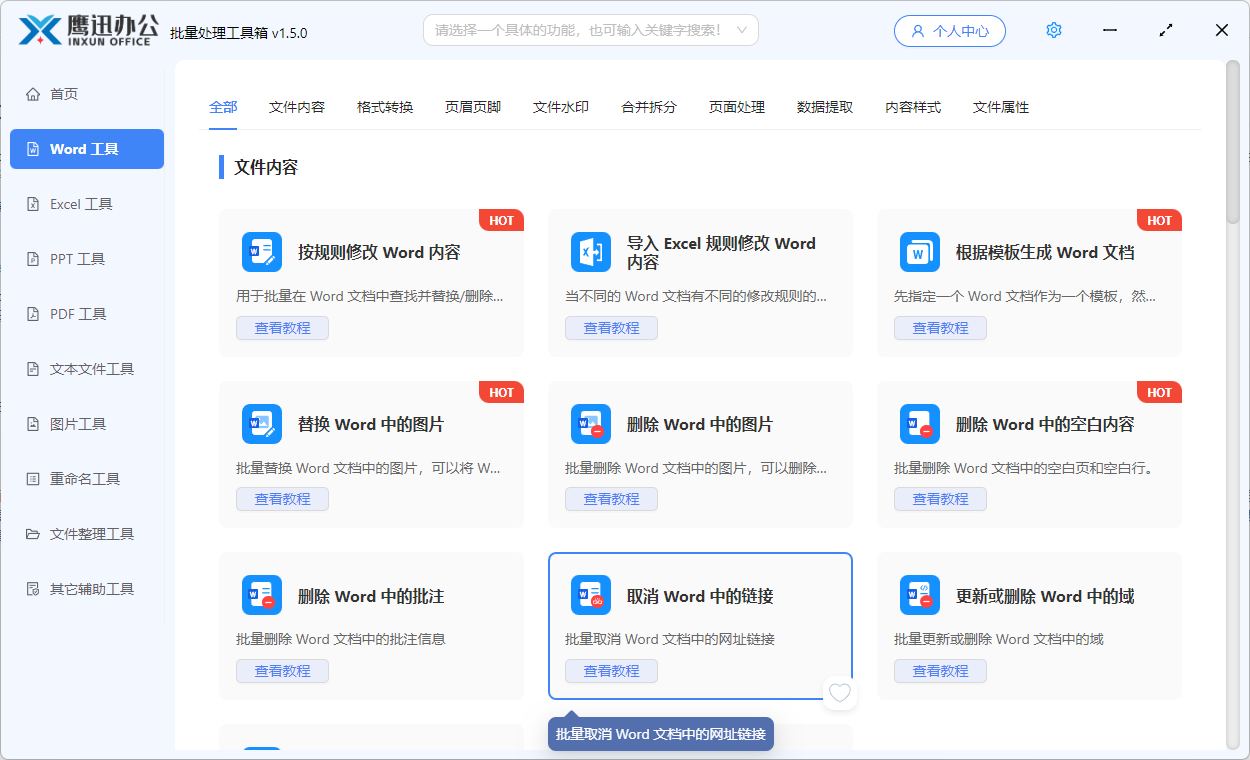Select the 替换 Word 中的图片 tool icon

[262, 424]
